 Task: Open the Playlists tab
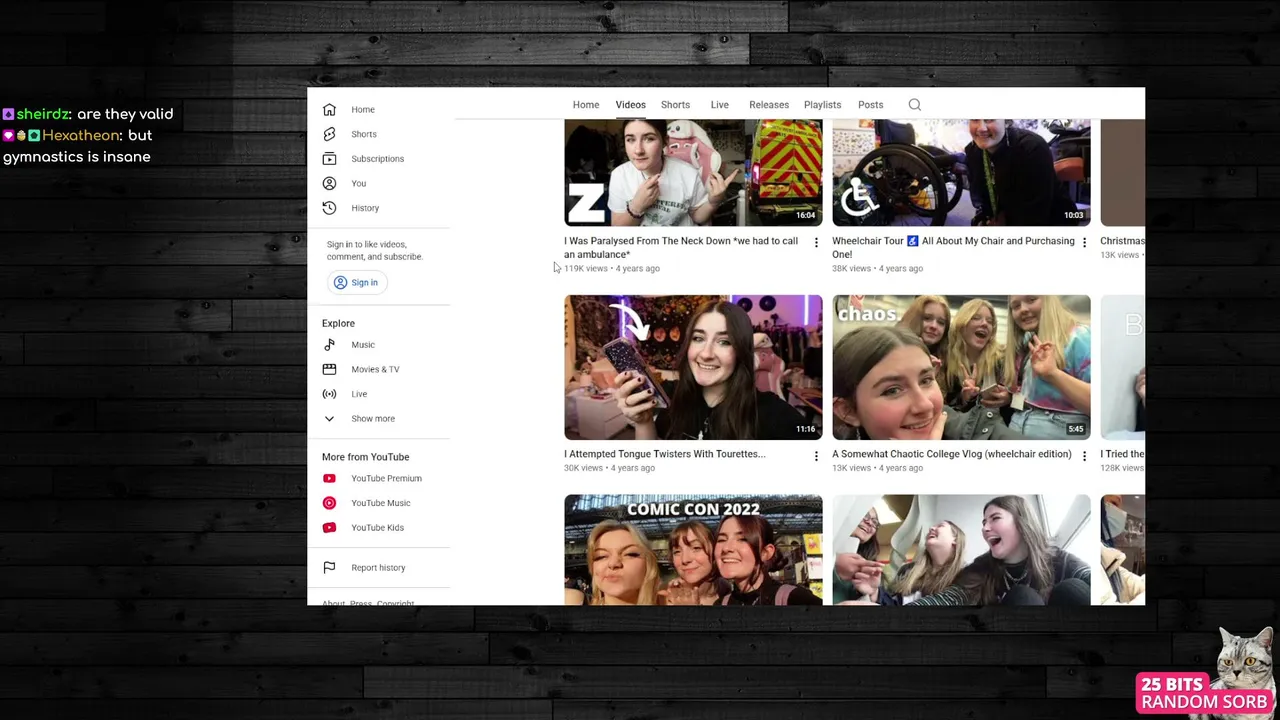(x=822, y=104)
